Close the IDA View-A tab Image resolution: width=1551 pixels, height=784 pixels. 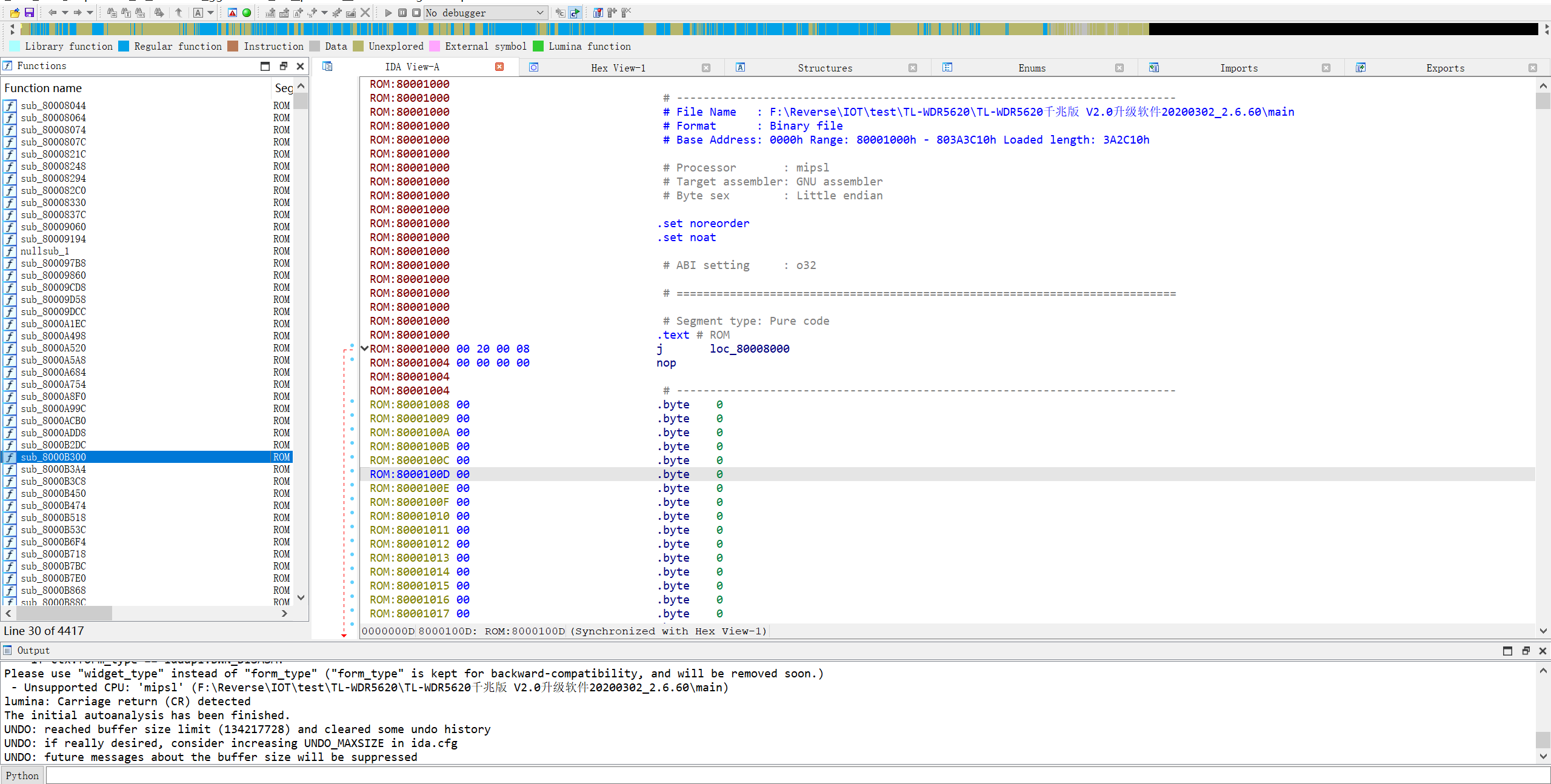pyautogui.click(x=499, y=67)
